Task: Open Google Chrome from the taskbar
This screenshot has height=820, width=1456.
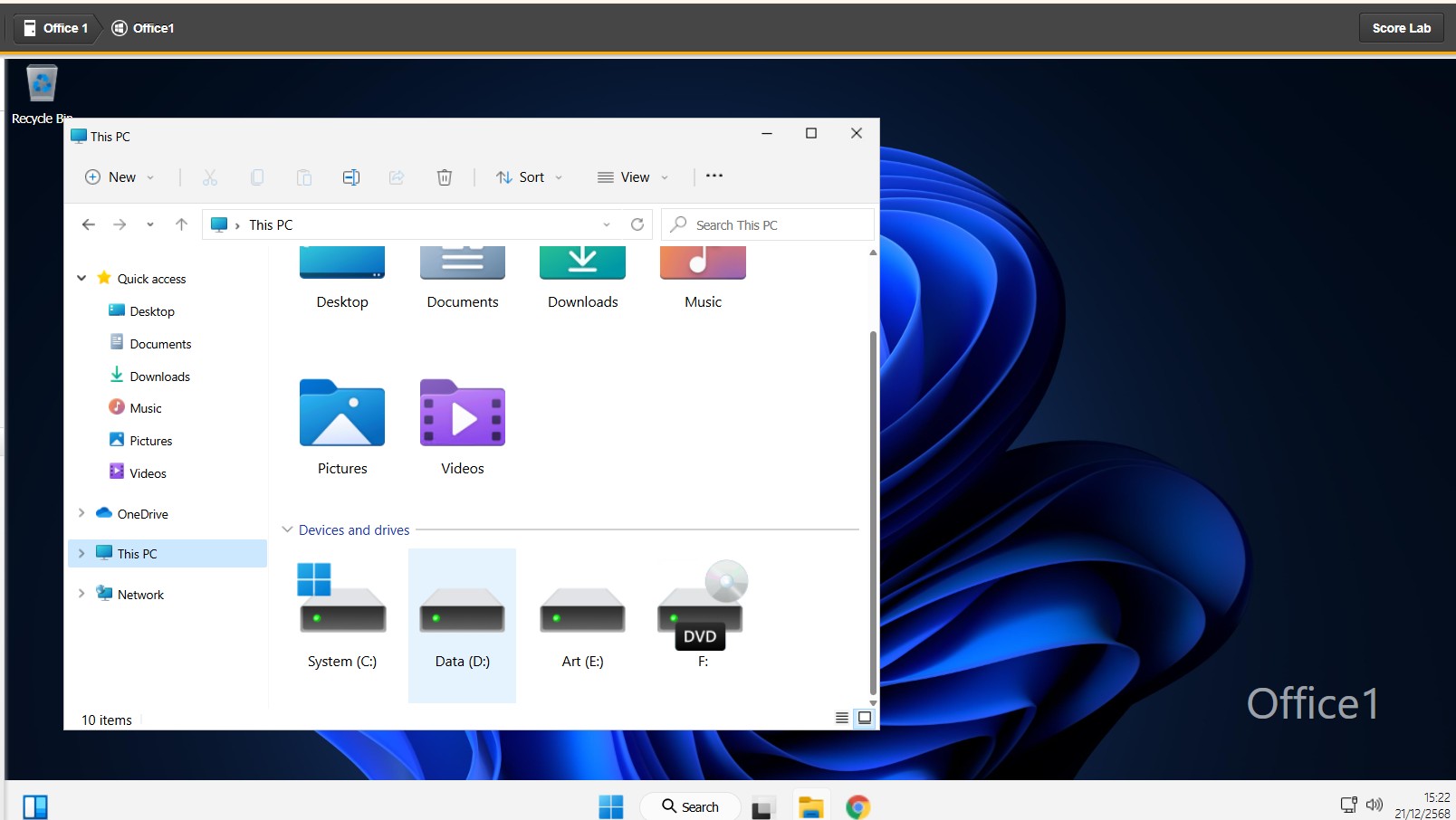Action: 857,806
